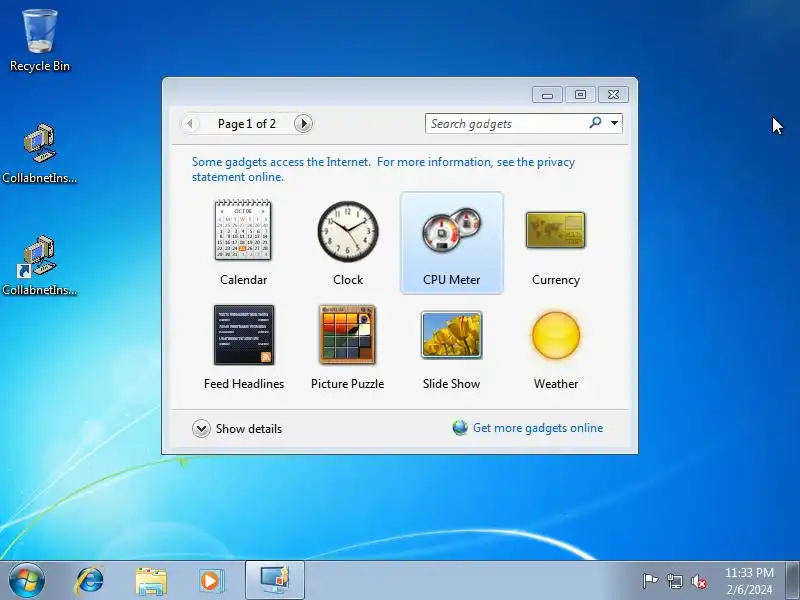Close the gadget gallery window
The image size is (800, 600).
coord(613,95)
